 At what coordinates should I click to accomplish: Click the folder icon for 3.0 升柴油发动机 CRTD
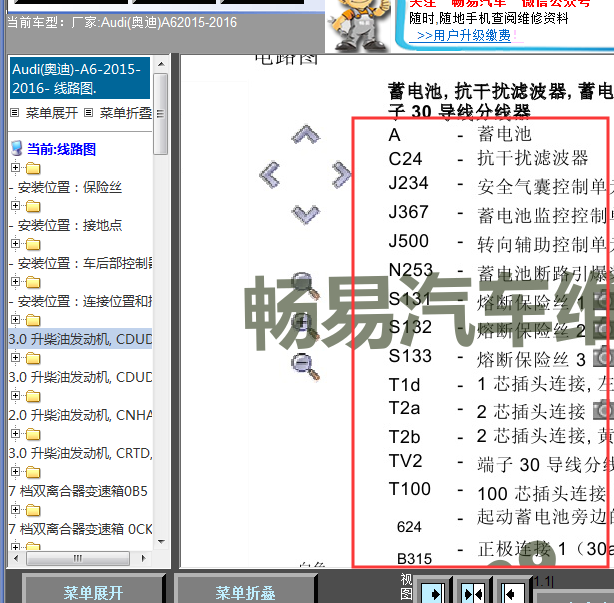point(33,435)
